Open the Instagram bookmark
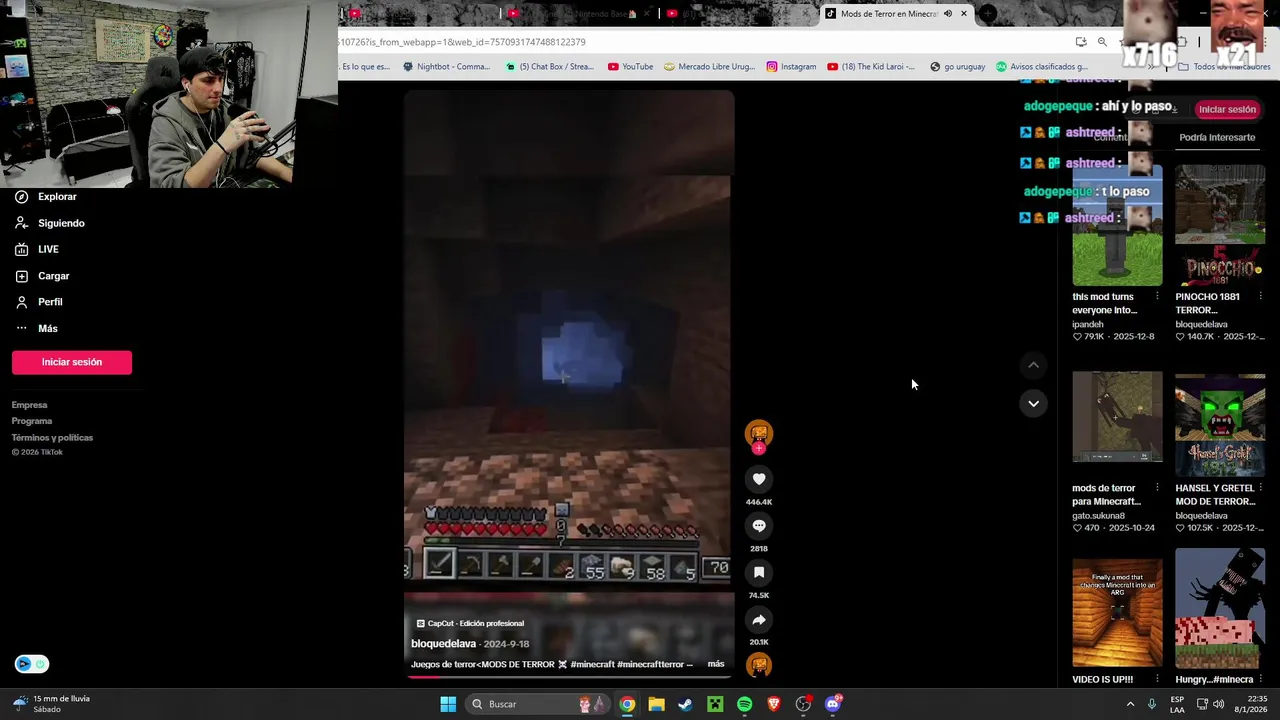The width and height of the screenshot is (1280, 720). click(x=791, y=67)
